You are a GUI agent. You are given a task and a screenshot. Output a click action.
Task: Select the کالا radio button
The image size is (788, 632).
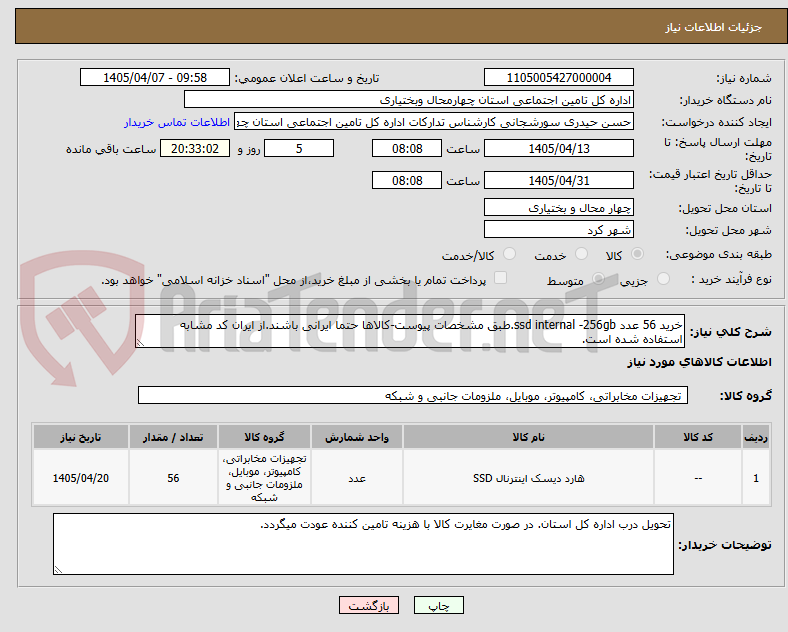pyautogui.click(x=637, y=254)
